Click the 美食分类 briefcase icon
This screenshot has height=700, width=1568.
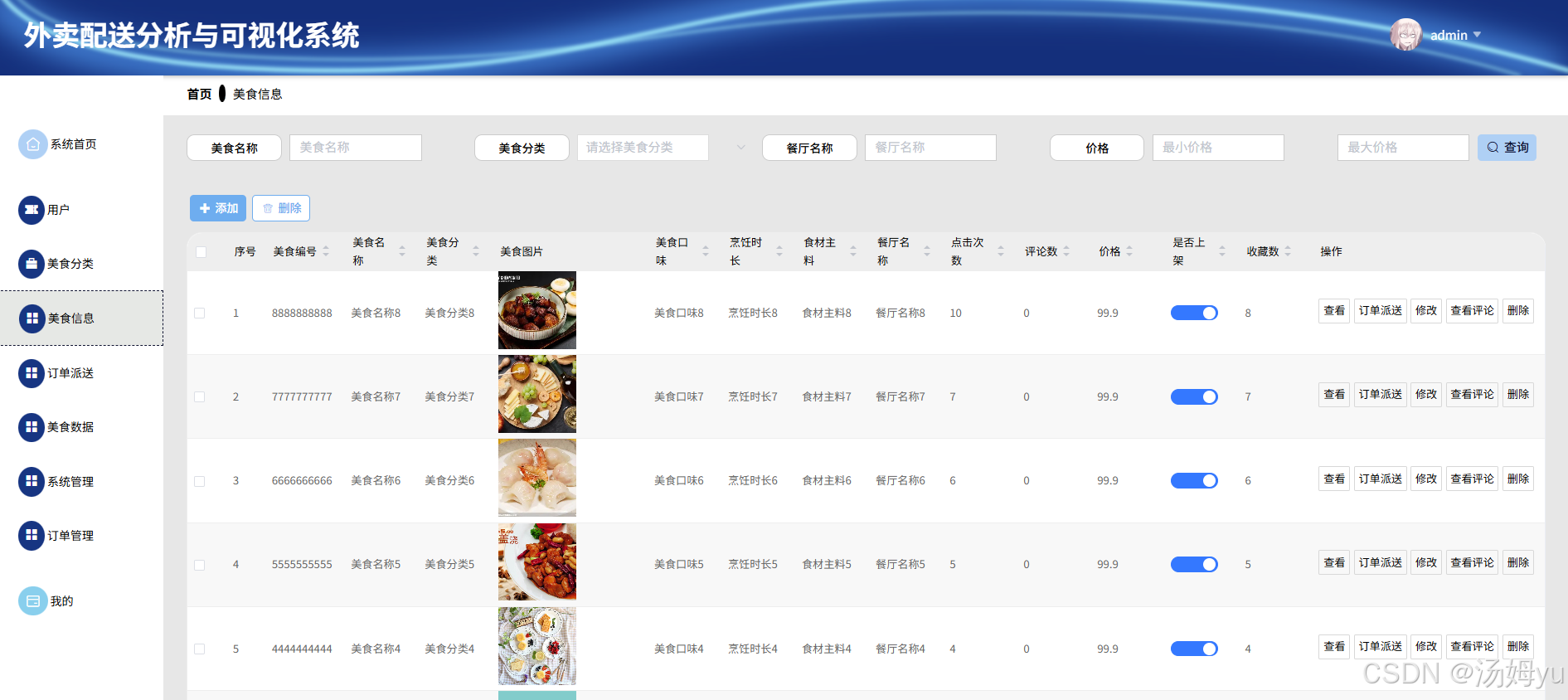tap(32, 264)
